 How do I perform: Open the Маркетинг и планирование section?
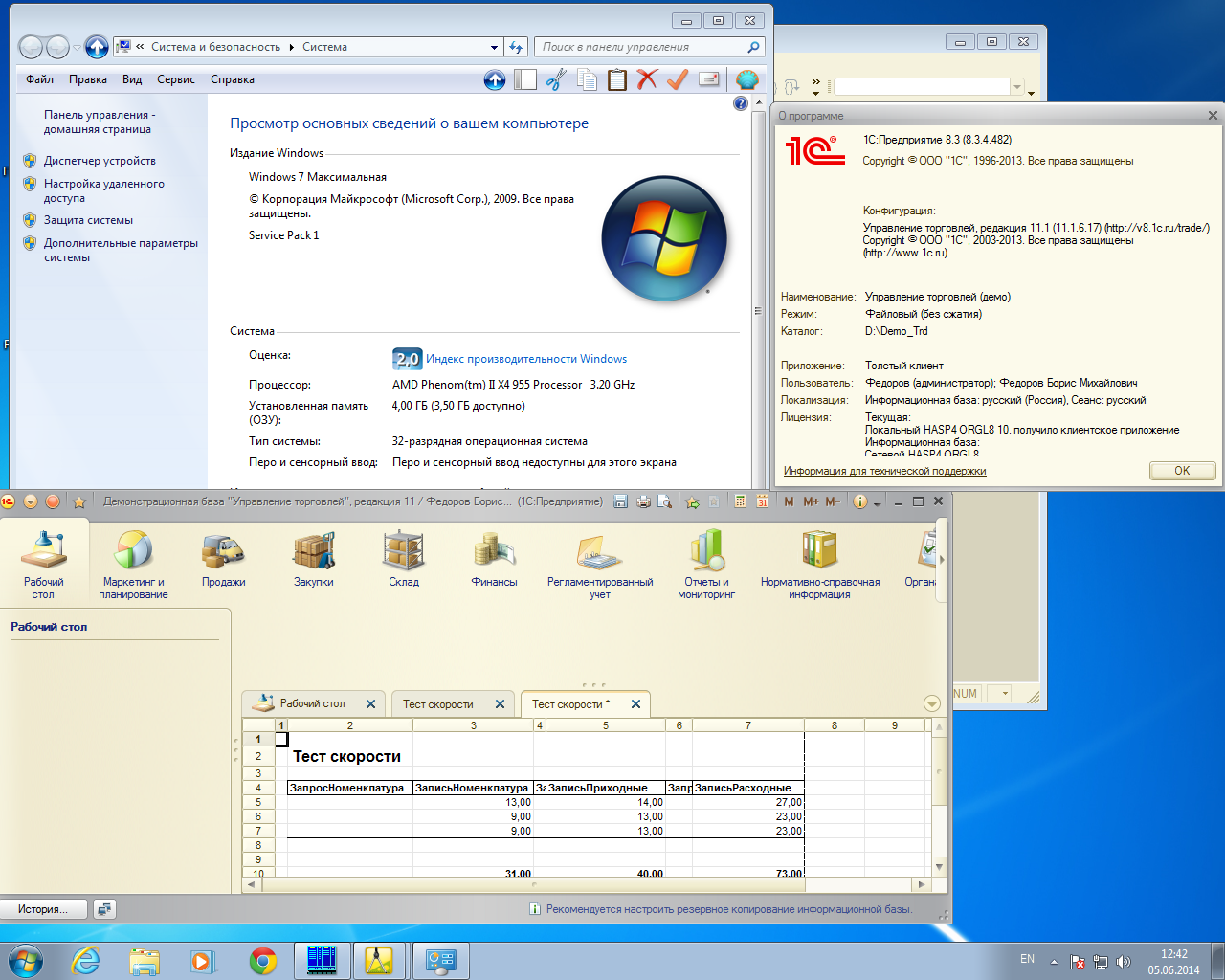tap(133, 565)
